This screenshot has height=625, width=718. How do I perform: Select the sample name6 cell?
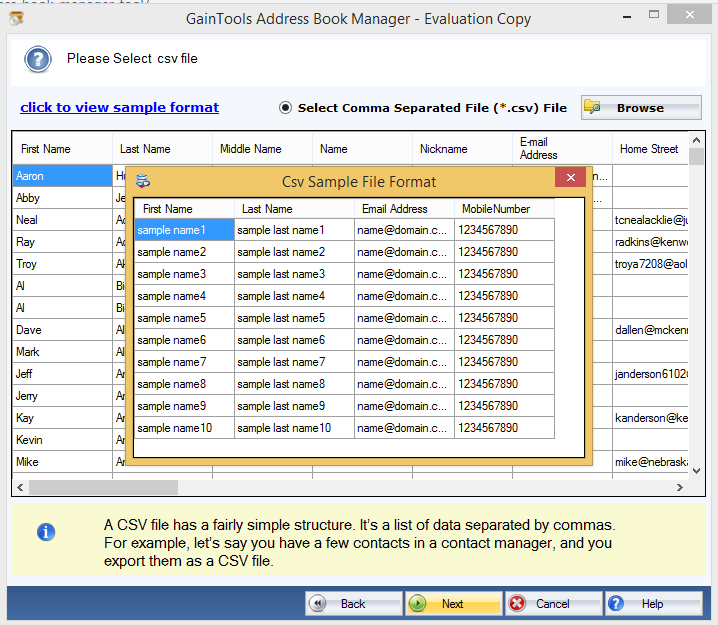point(184,340)
